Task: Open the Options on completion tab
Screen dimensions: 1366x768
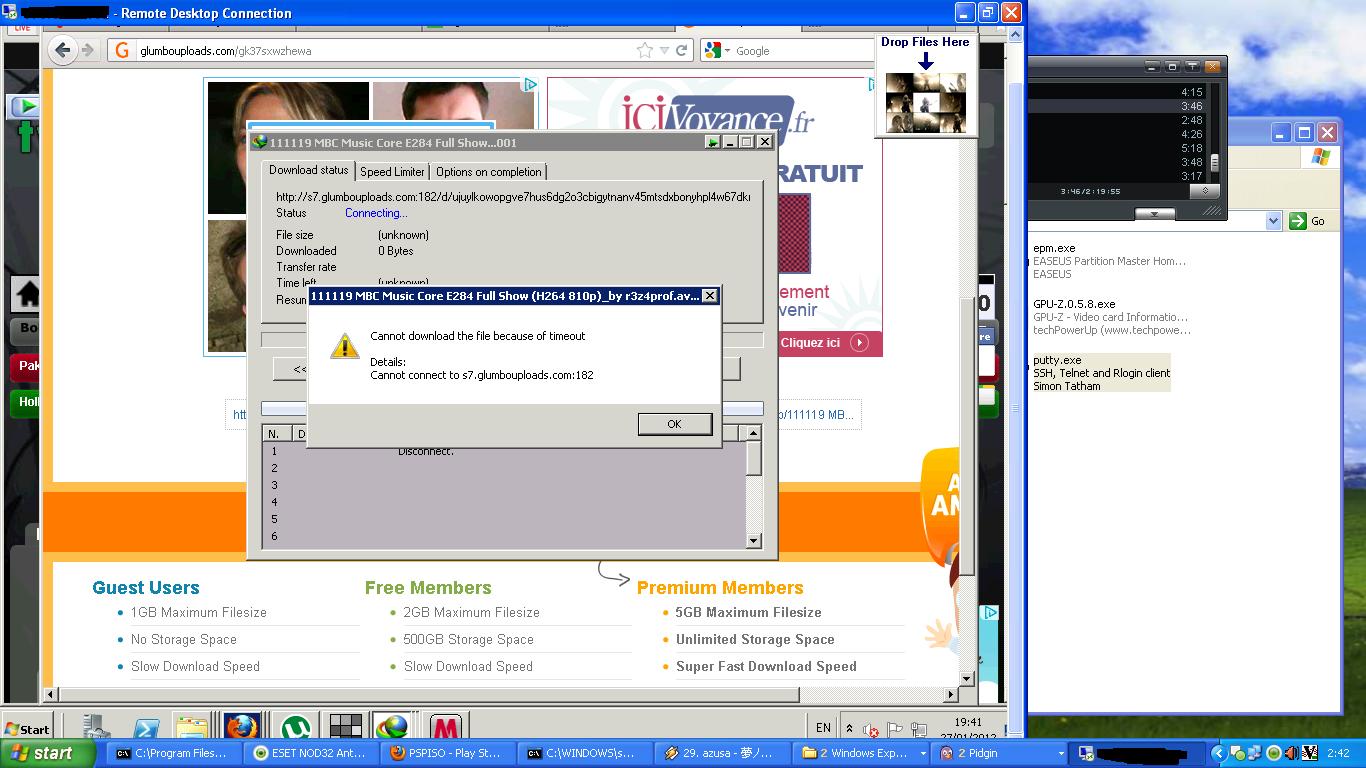Action: [488, 172]
